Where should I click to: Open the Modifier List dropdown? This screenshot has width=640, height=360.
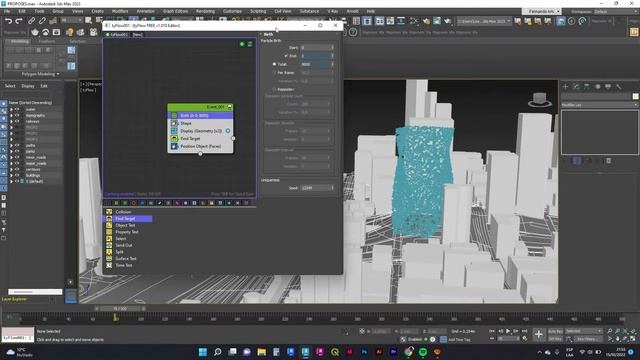[x=600, y=105]
